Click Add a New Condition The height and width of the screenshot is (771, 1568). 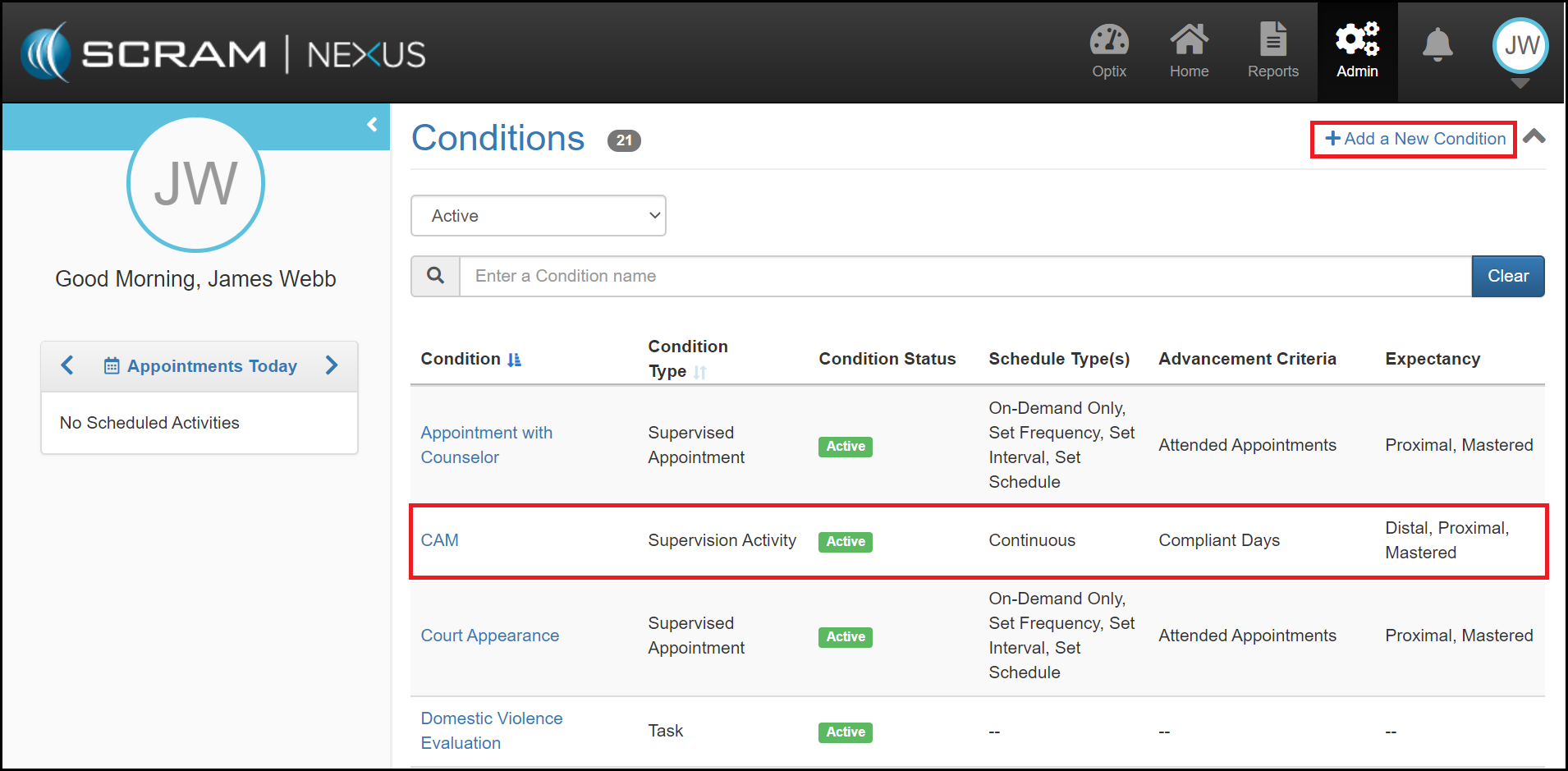tap(1414, 139)
